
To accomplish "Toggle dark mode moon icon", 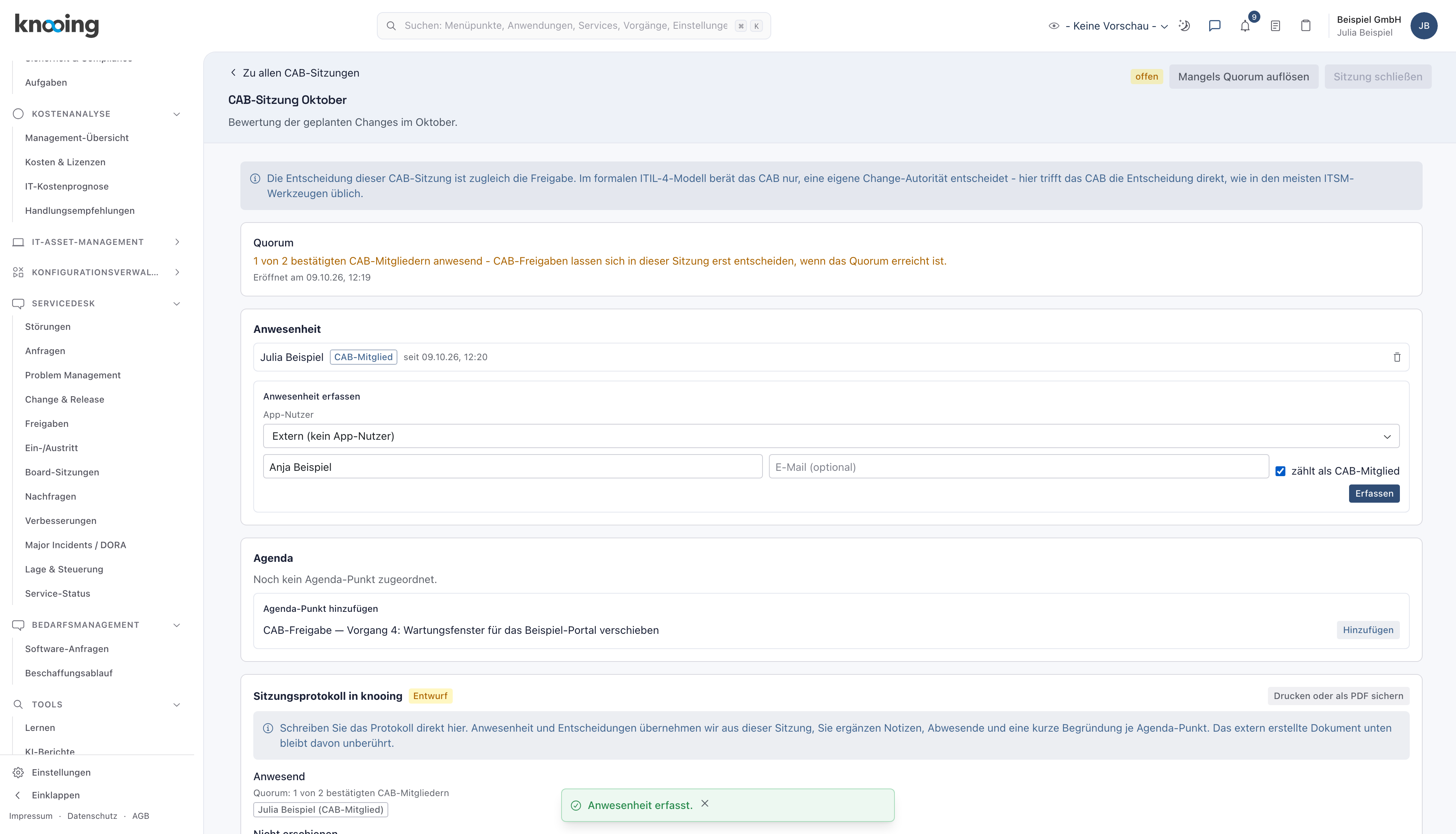I will [x=1184, y=26].
